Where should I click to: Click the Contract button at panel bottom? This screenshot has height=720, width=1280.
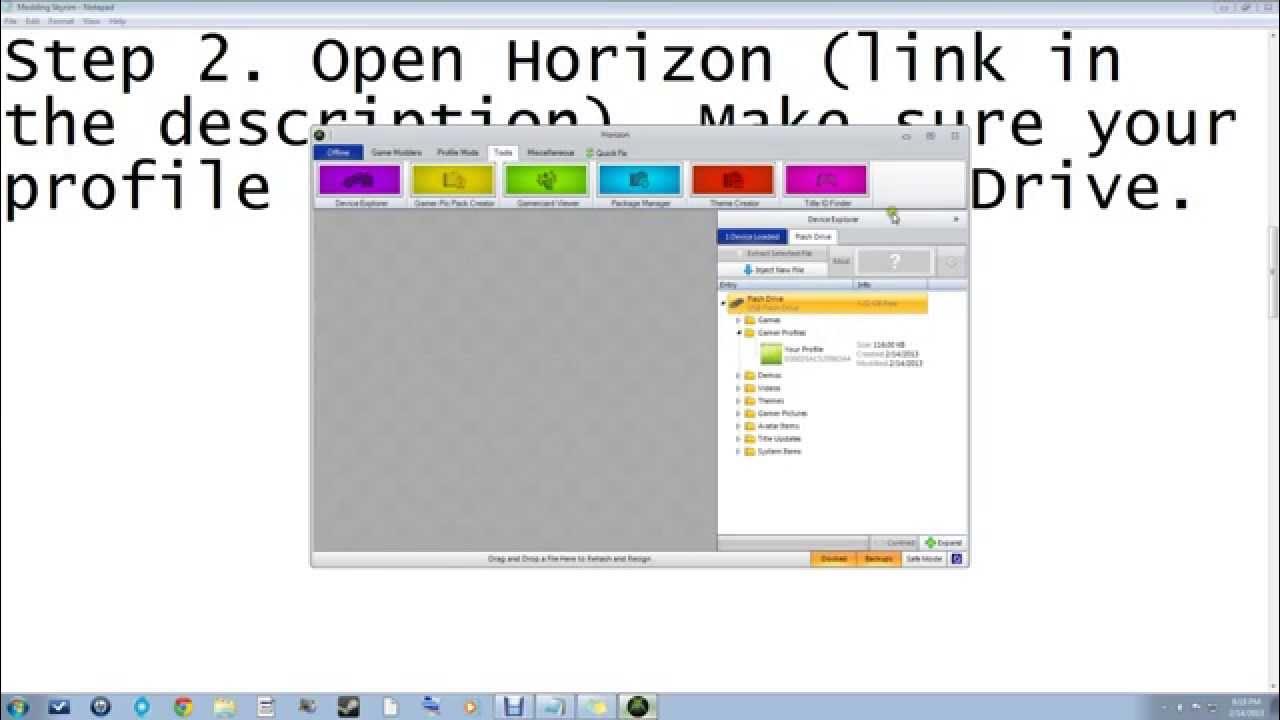coord(895,543)
